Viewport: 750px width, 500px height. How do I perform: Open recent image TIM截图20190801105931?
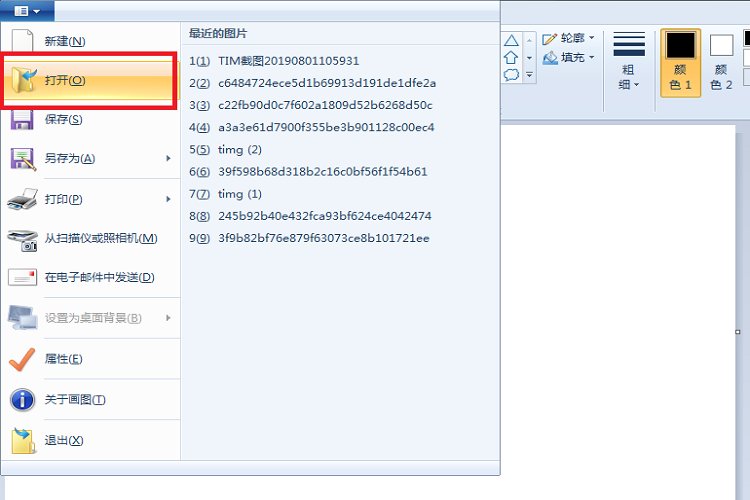tap(288, 61)
